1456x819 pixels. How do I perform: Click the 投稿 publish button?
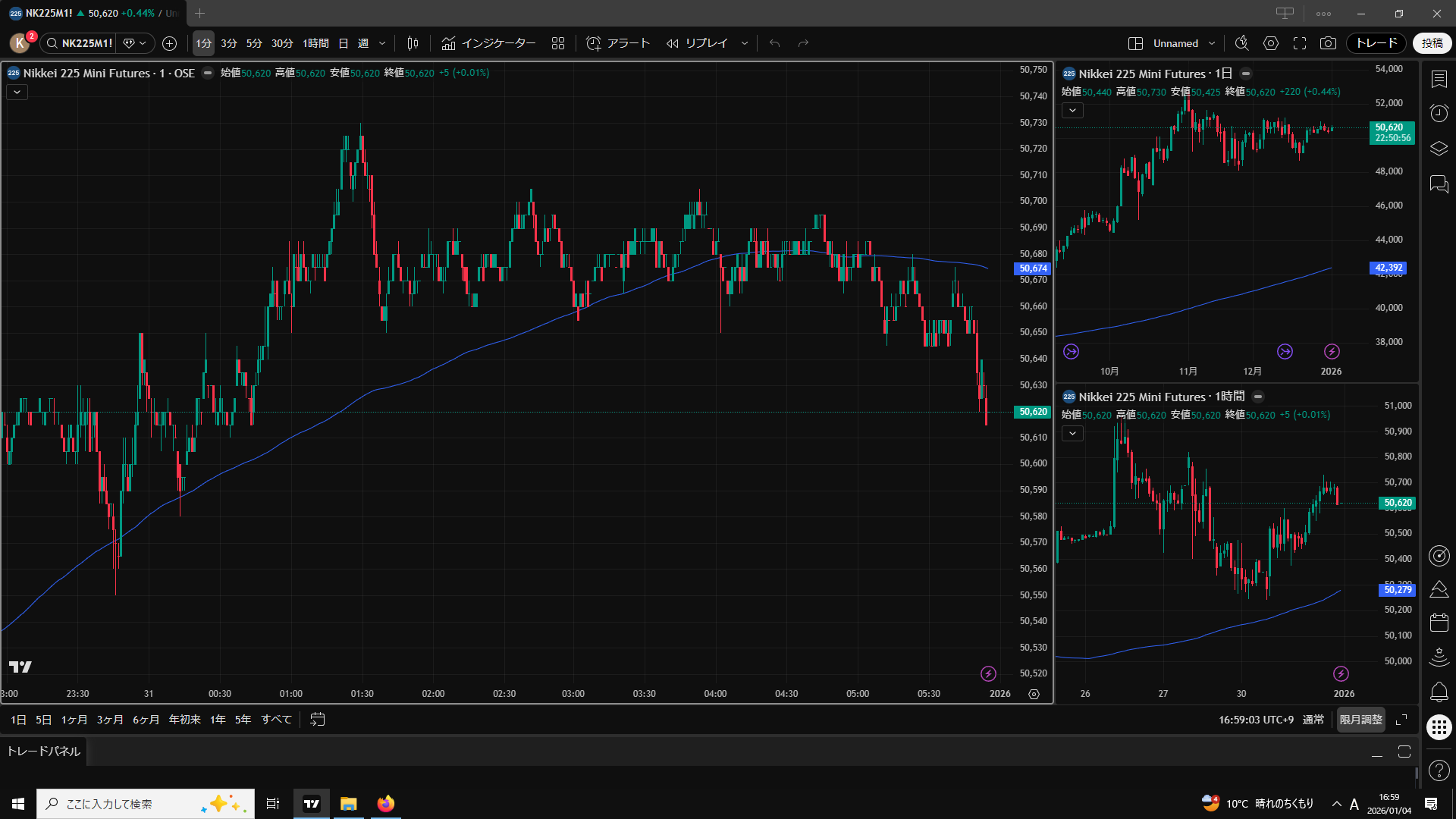click(x=1432, y=43)
